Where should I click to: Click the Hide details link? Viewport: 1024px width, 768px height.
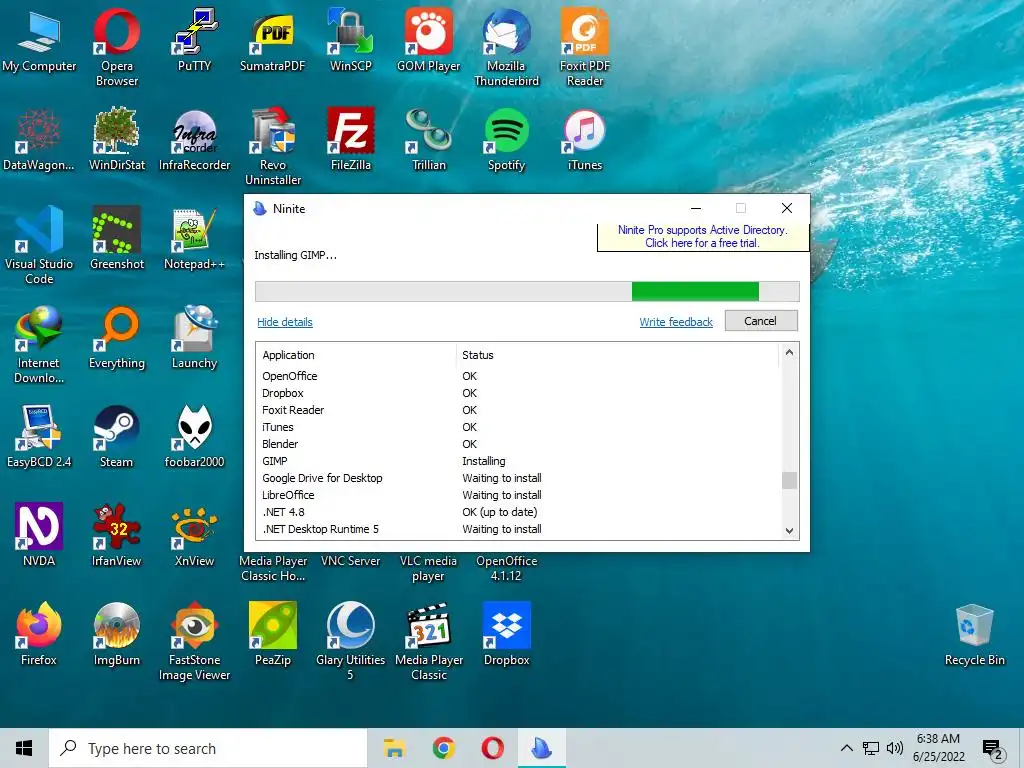tap(285, 322)
